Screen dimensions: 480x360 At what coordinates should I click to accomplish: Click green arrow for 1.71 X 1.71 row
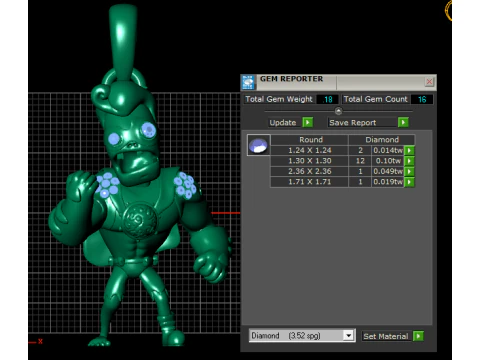[409, 182]
